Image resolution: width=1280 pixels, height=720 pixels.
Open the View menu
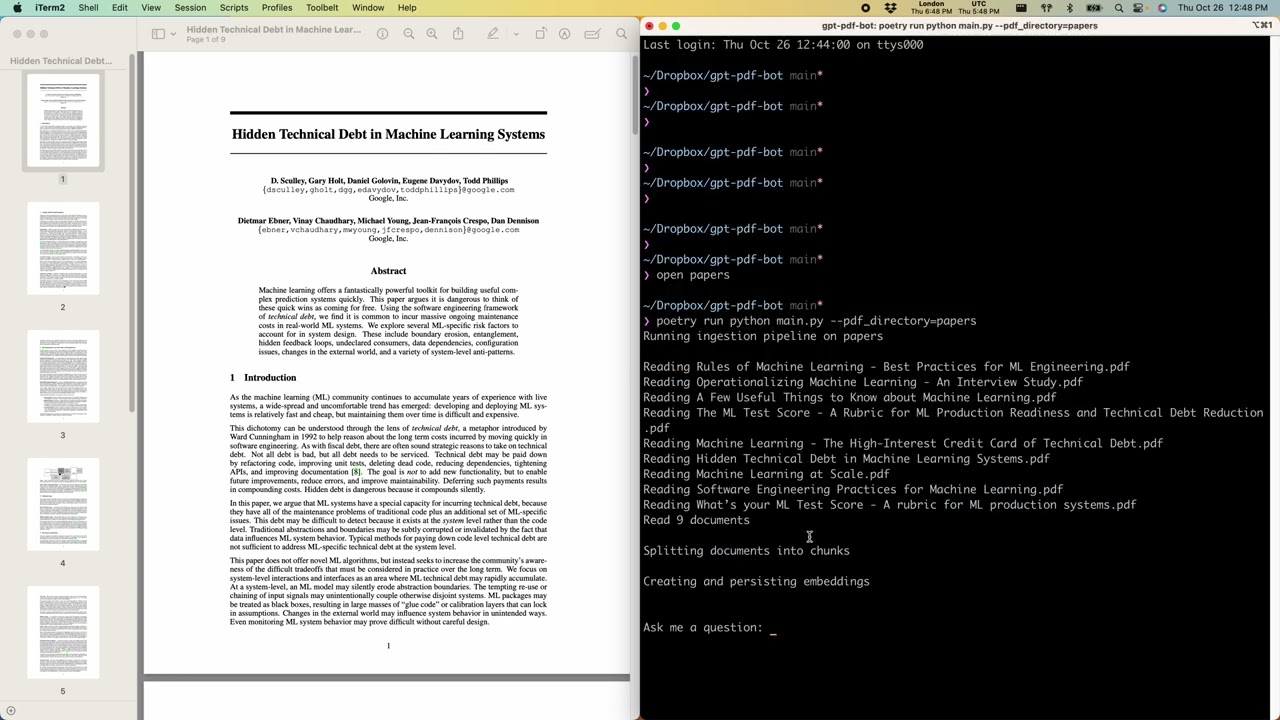pos(151,8)
